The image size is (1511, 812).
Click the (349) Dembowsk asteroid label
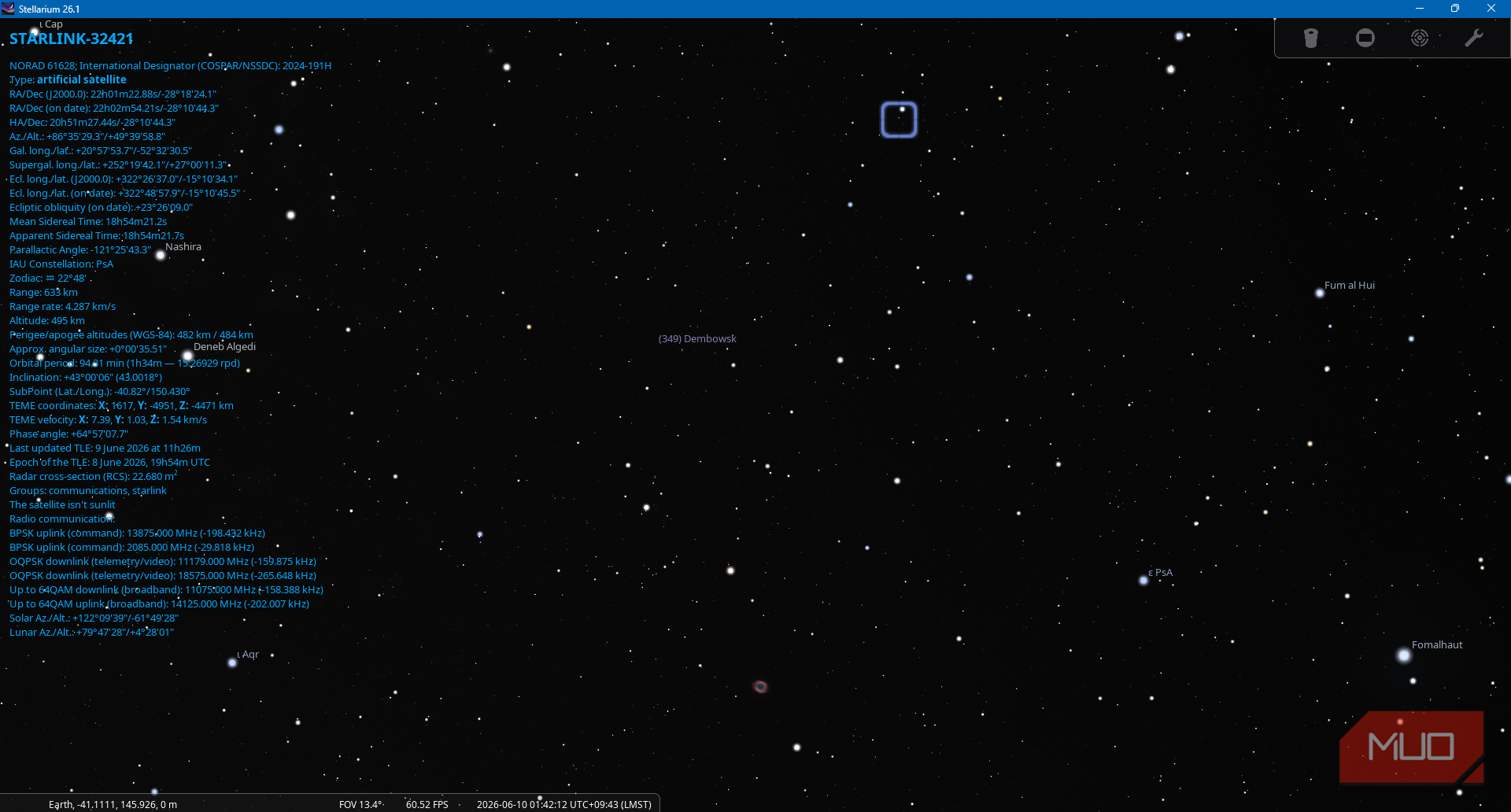[697, 339]
